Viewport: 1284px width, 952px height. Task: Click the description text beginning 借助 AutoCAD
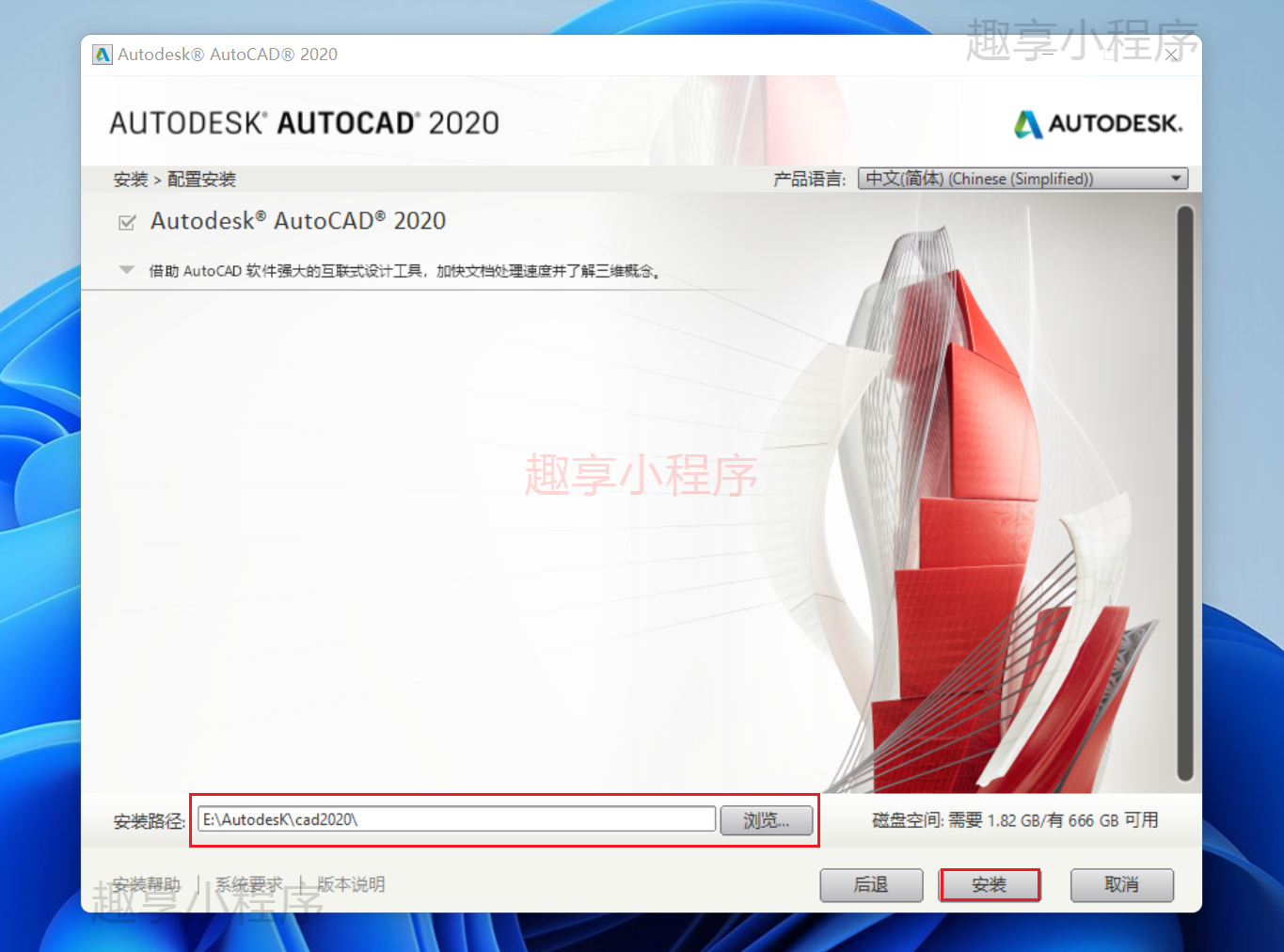(x=404, y=271)
